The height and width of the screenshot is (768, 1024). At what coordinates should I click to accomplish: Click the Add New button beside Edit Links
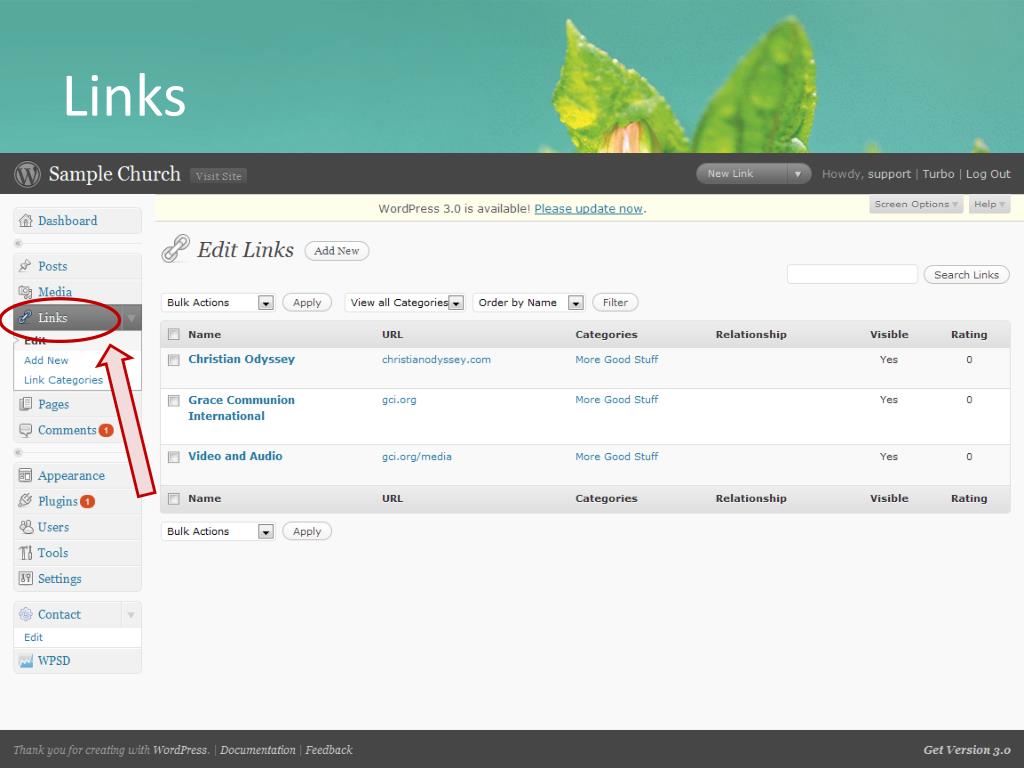coord(337,251)
